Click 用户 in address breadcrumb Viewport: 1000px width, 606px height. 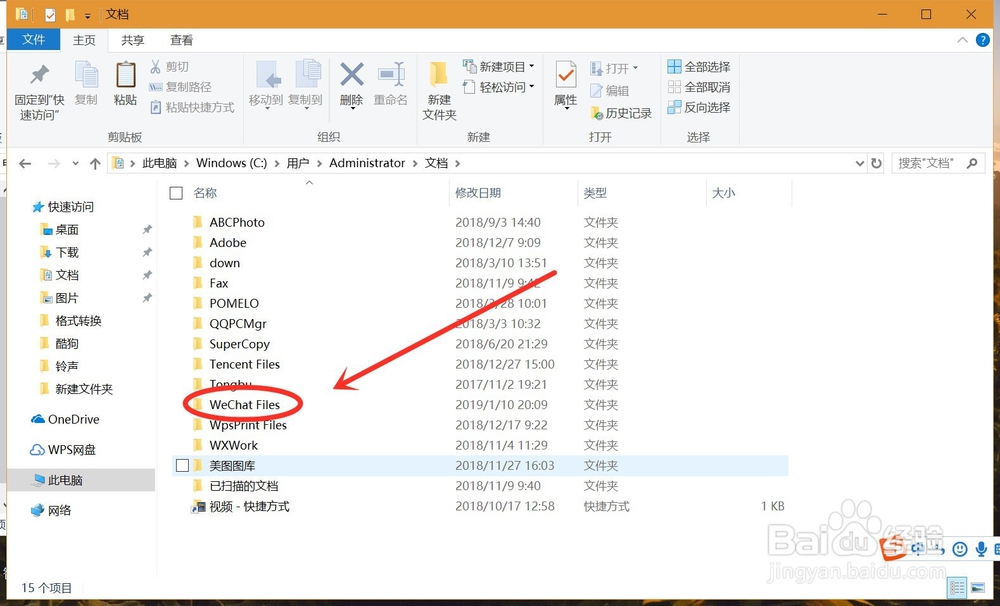click(x=298, y=163)
